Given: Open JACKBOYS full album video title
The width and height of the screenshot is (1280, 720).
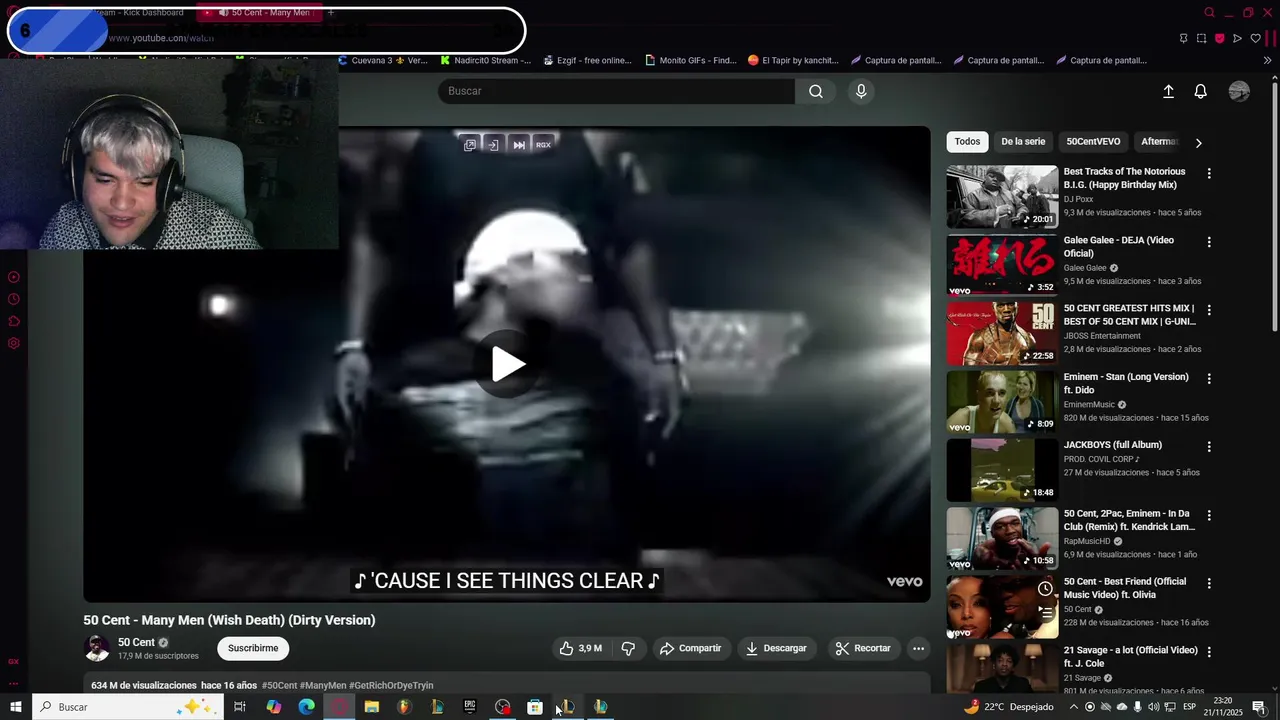Looking at the screenshot, I should [1113, 445].
